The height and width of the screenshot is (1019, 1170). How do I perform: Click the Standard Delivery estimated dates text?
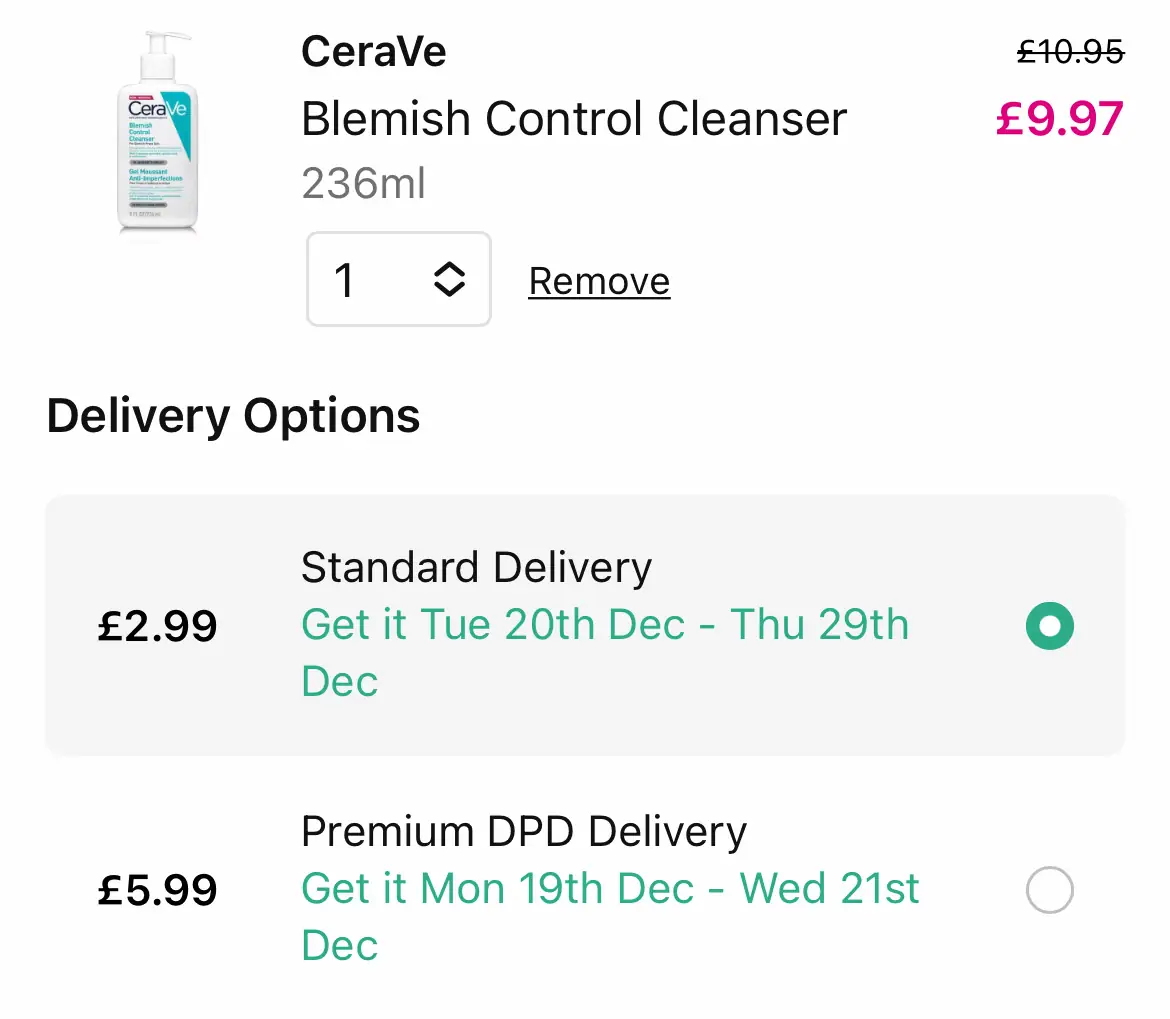(x=604, y=652)
